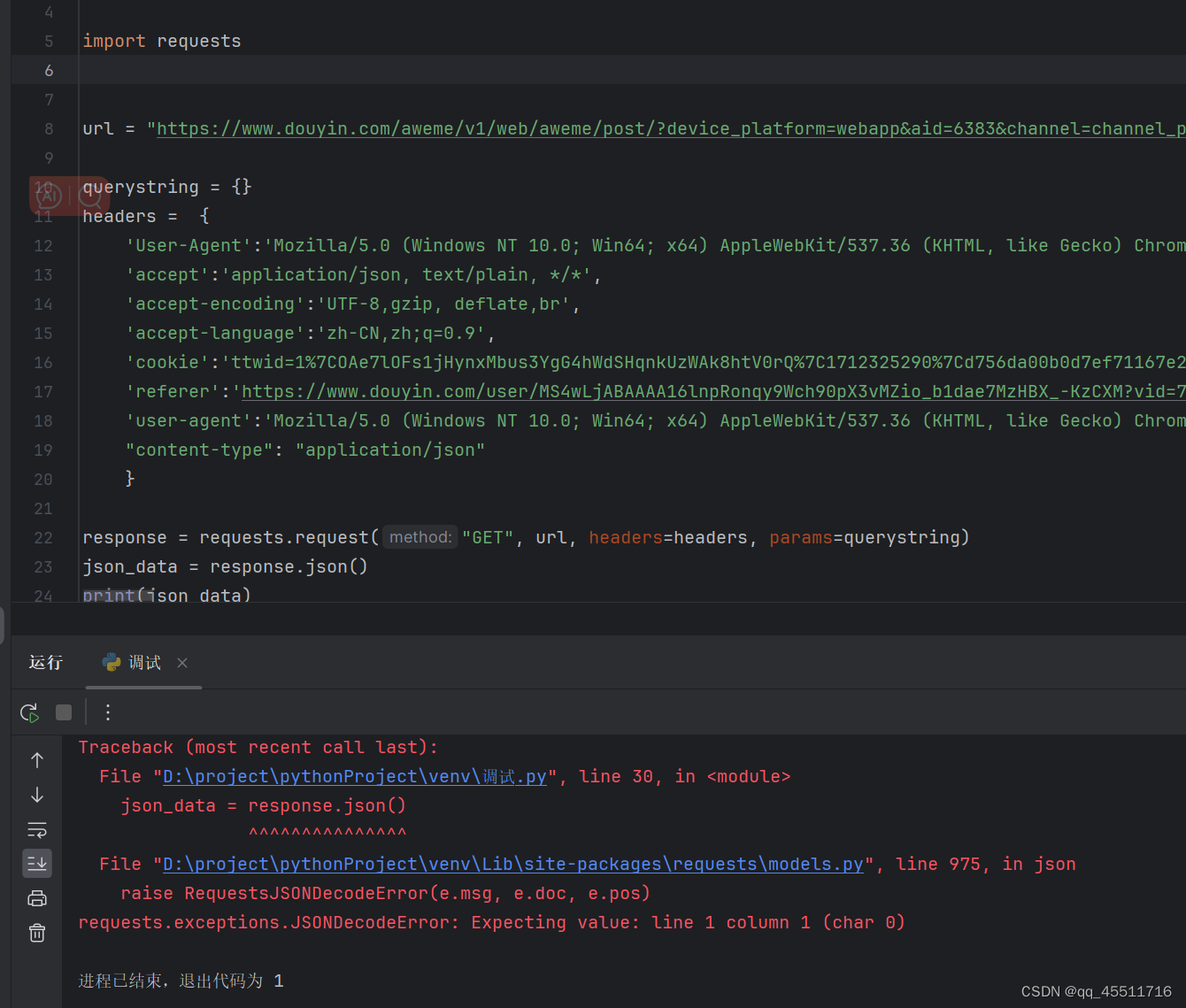
Task: Click the Python icon on the 调试 tab
Action: (110, 662)
